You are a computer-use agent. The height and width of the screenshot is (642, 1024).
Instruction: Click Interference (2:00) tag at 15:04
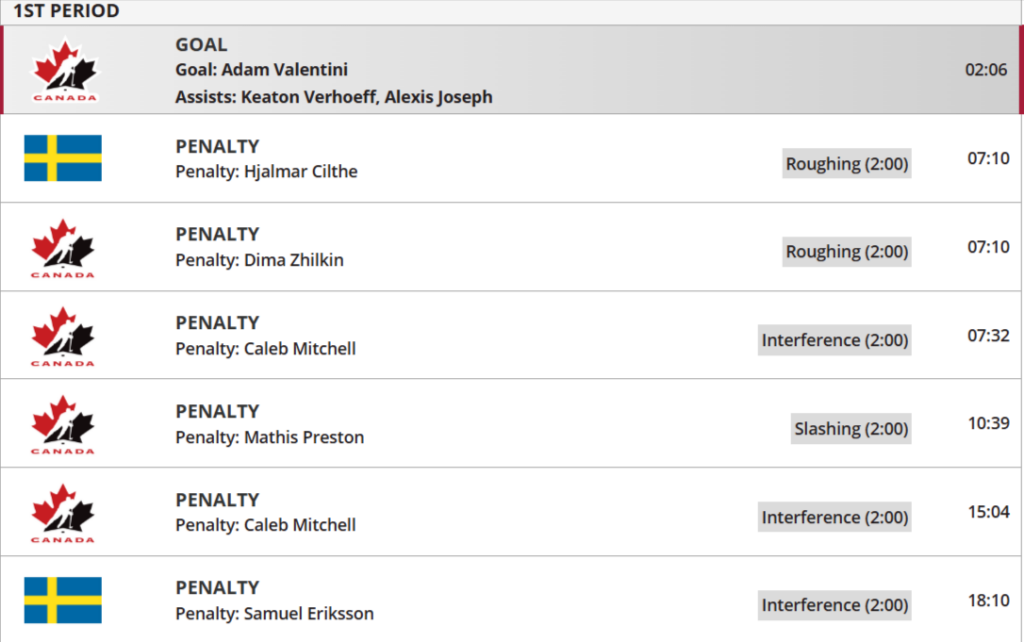point(834,517)
